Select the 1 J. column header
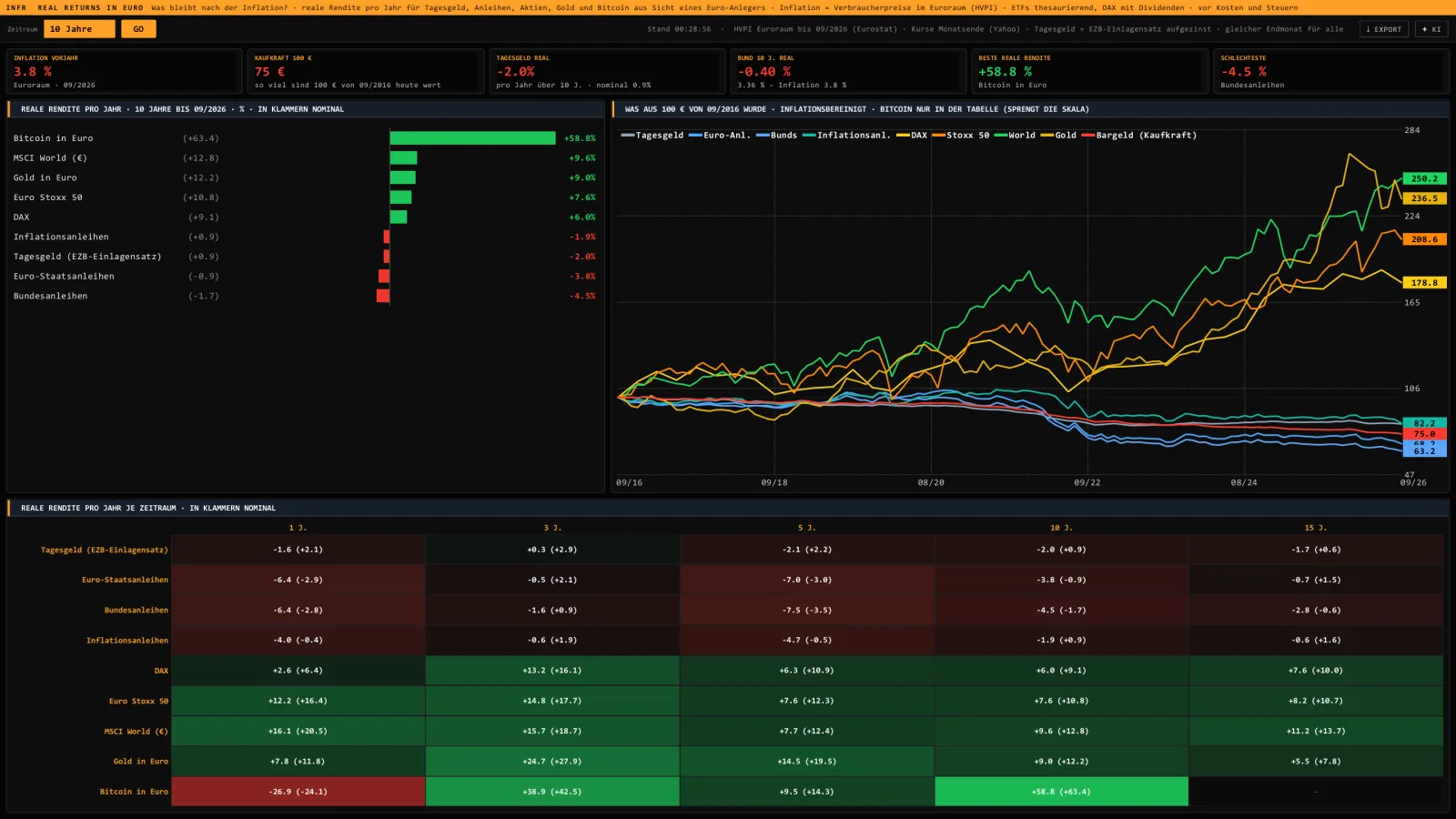Viewport: 1456px width, 819px height. pos(298,528)
